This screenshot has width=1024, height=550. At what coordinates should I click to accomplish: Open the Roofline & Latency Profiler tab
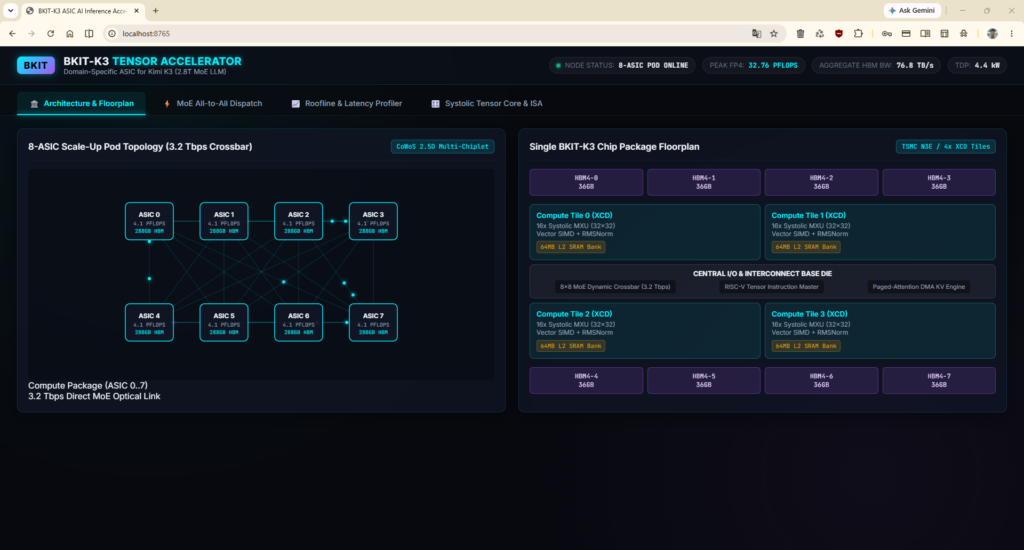click(x=347, y=103)
